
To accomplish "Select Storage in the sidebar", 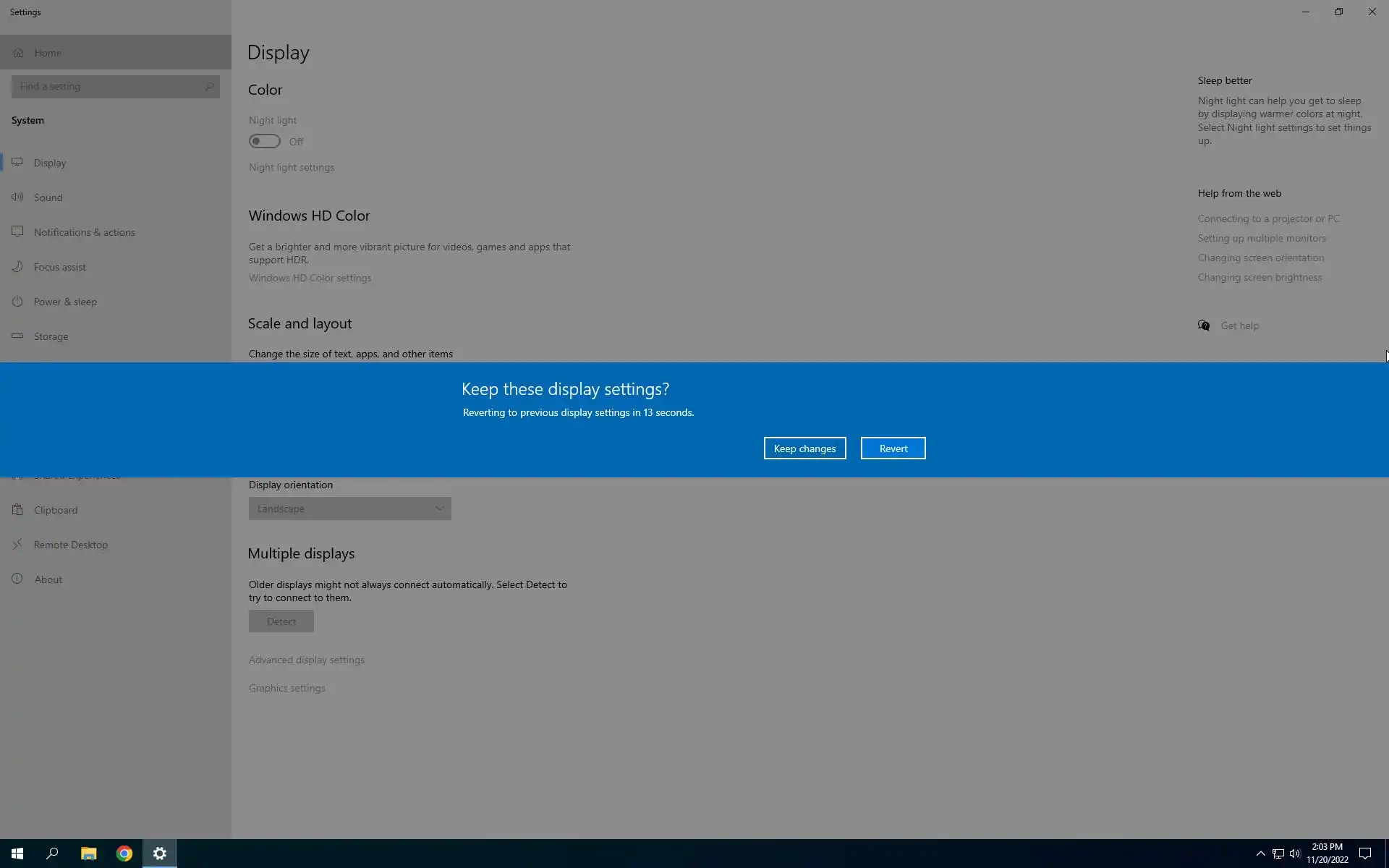I will click(51, 336).
